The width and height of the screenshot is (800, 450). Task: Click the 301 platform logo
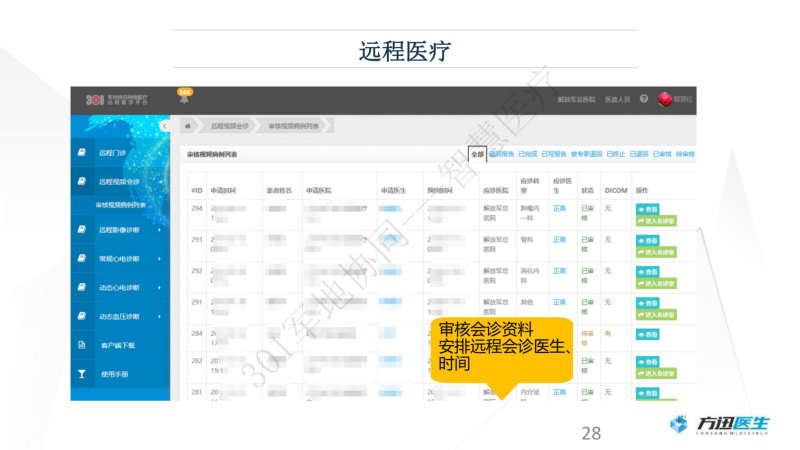117,99
